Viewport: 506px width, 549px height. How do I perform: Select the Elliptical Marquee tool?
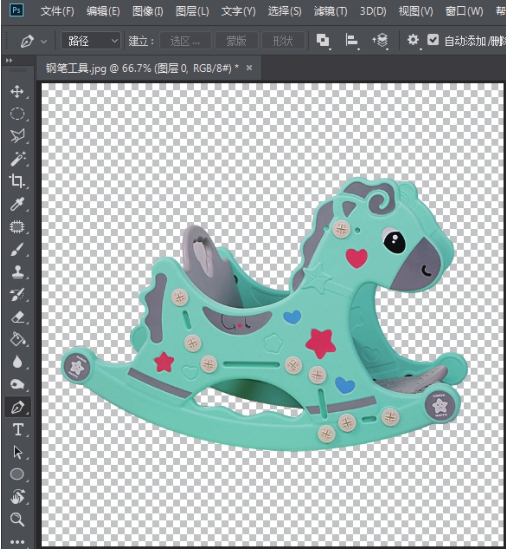click(17, 114)
